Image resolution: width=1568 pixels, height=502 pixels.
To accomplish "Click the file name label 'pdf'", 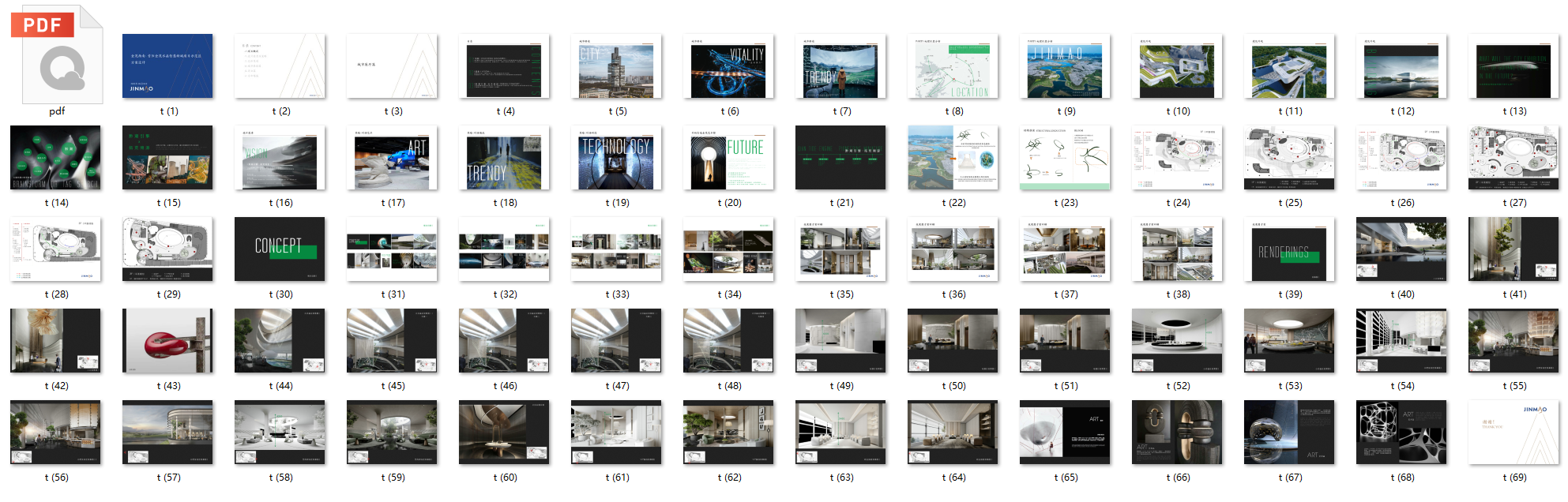I will [x=57, y=111].
